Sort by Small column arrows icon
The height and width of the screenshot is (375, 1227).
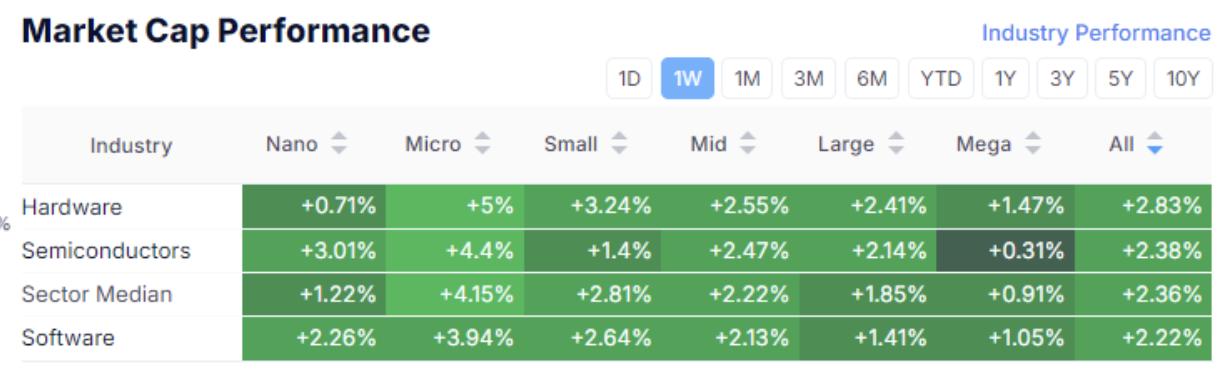point(619,144)
